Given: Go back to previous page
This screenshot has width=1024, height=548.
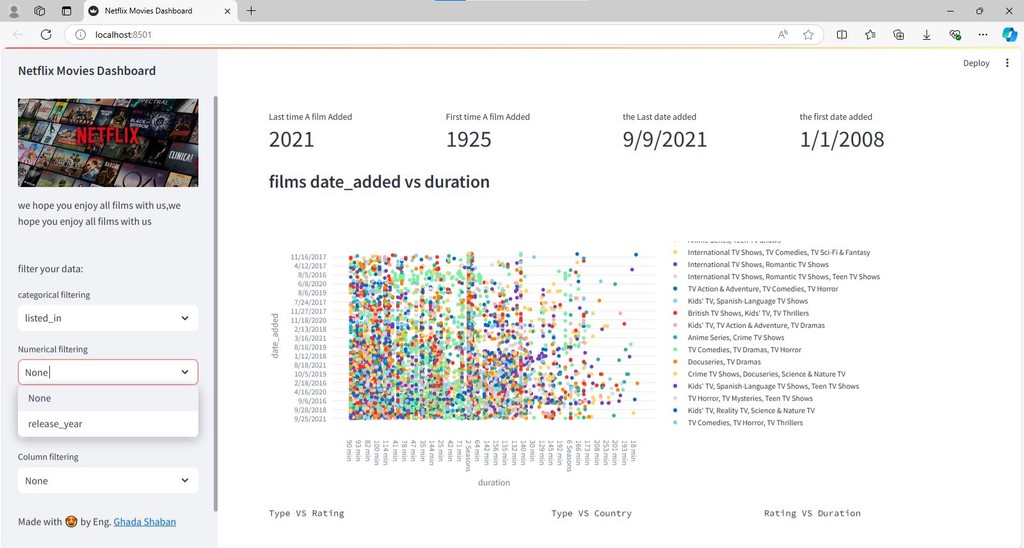Looking at the screenshot, I should (18, 35).
